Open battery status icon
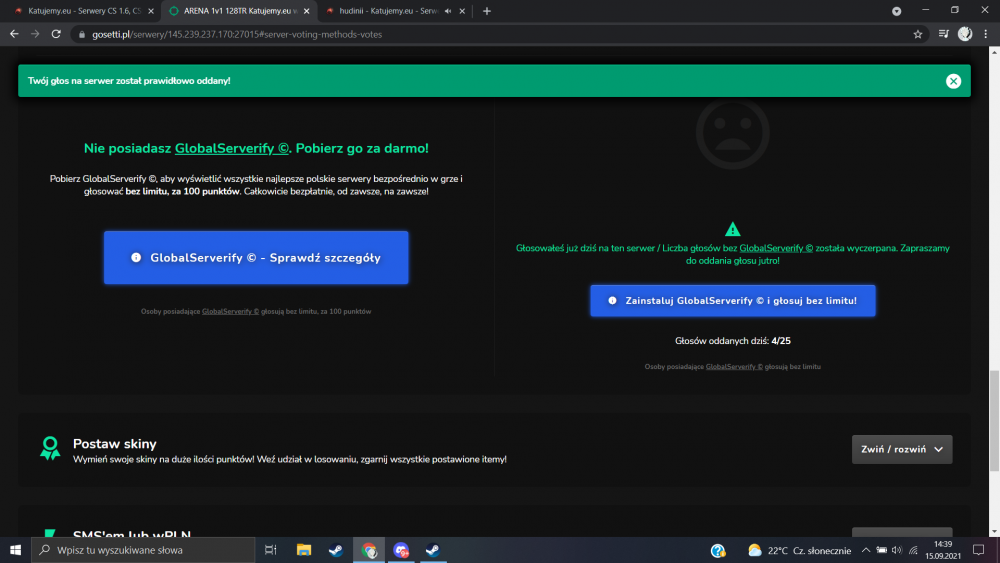 click(x=881, y=550)
